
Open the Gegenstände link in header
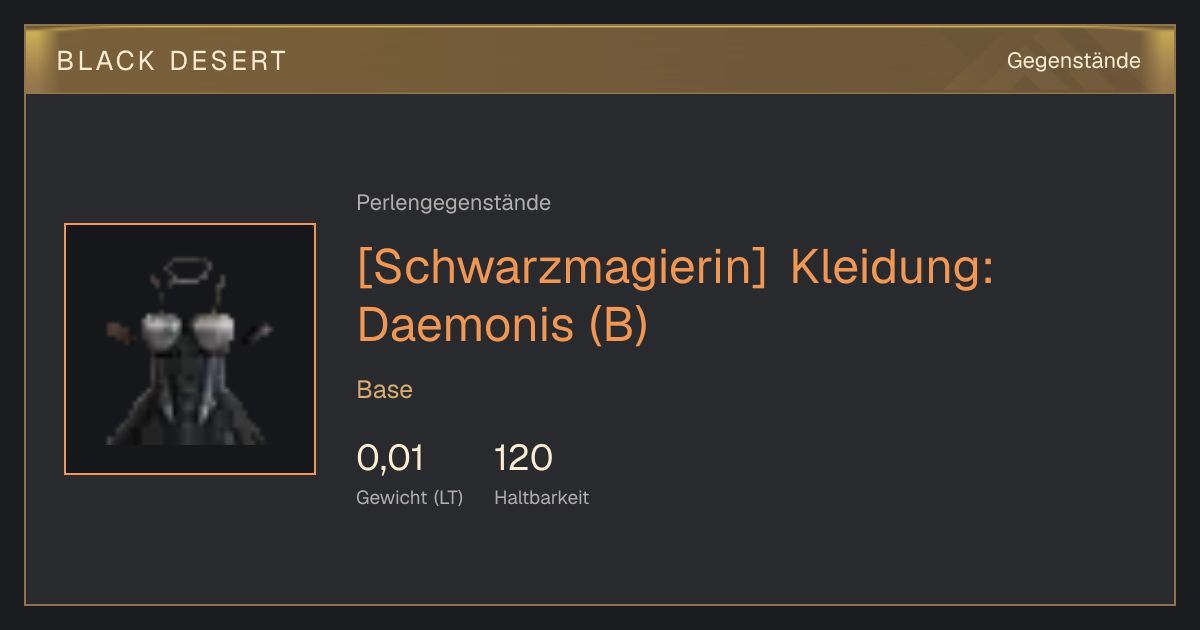(x=1073, y=61)
